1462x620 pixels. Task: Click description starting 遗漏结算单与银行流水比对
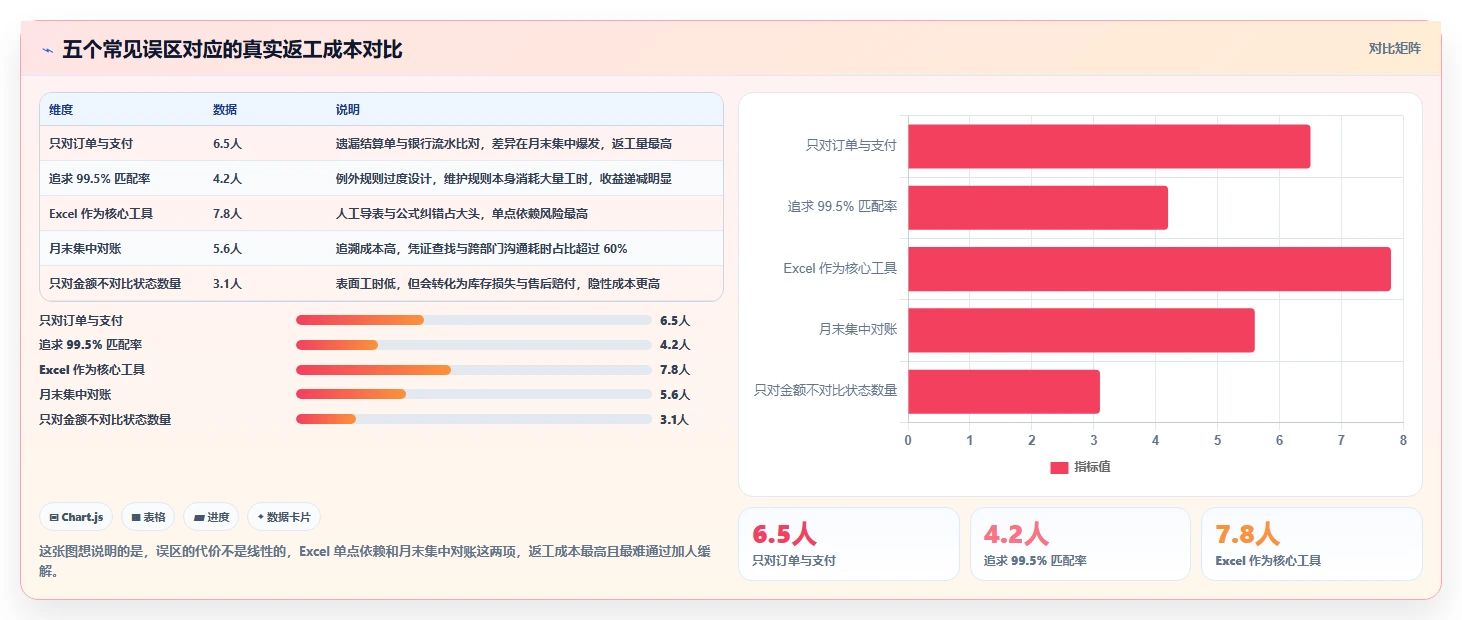click(504, 144)
